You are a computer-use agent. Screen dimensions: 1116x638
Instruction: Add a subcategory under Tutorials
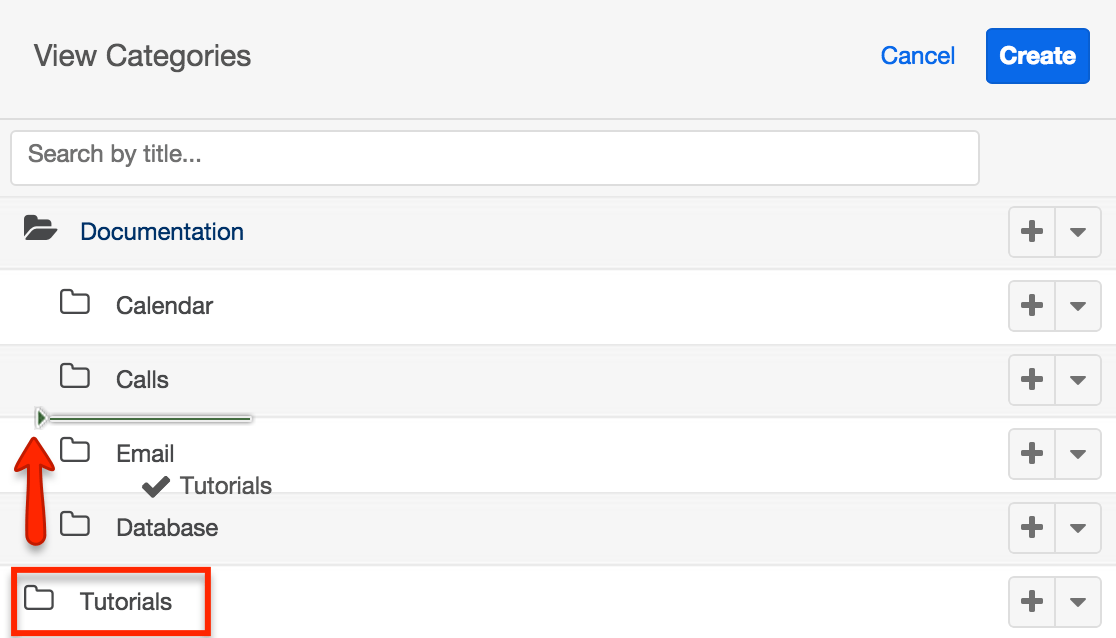[1031, 601]
